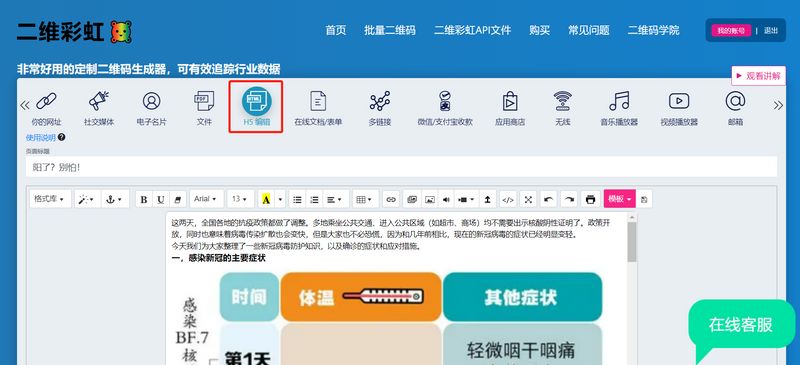
Task: Click the editor vertical scrollbar thumb
Action: [632, 242]
